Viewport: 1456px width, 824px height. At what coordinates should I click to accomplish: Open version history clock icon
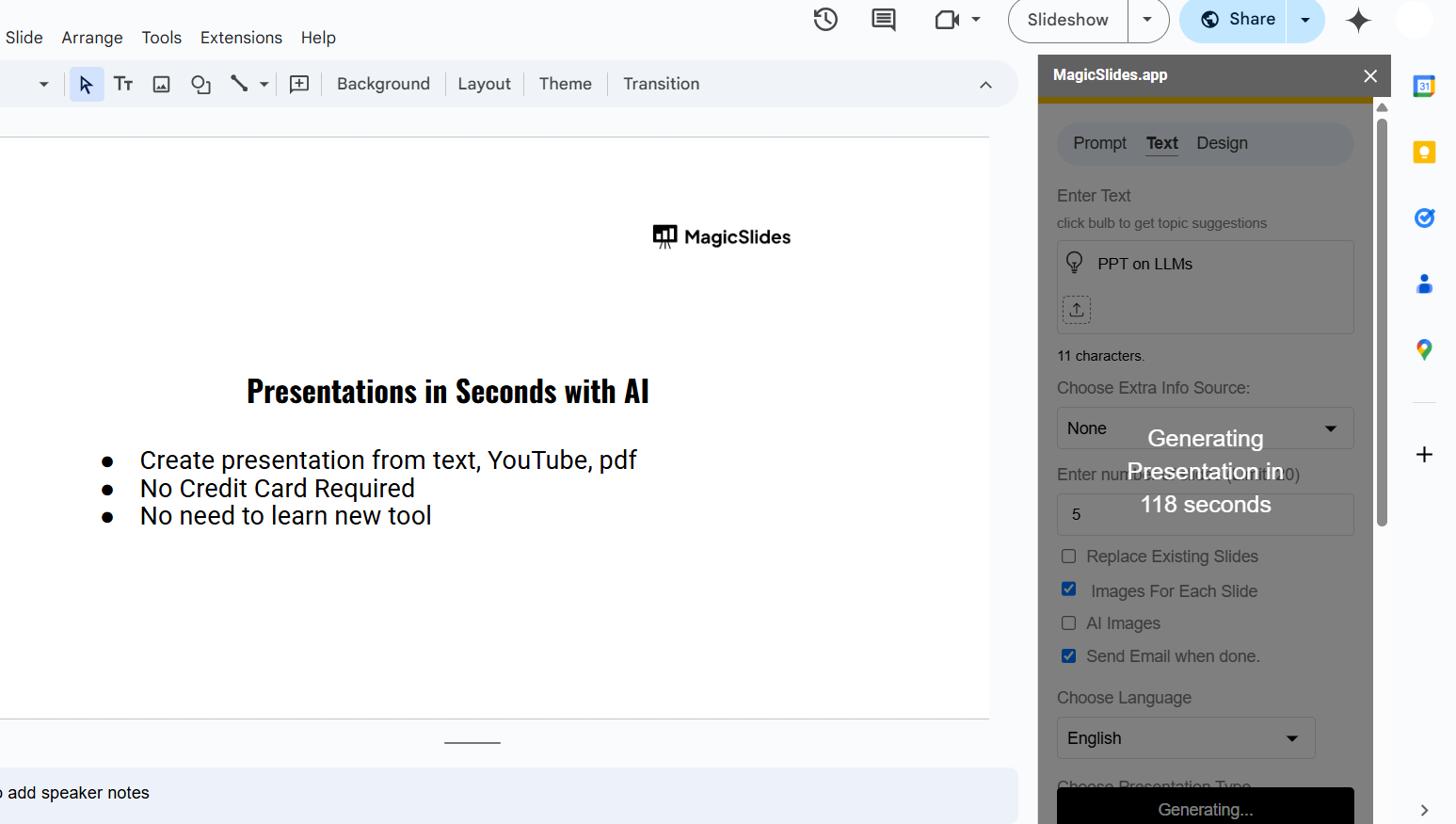(x=825, y=20)
